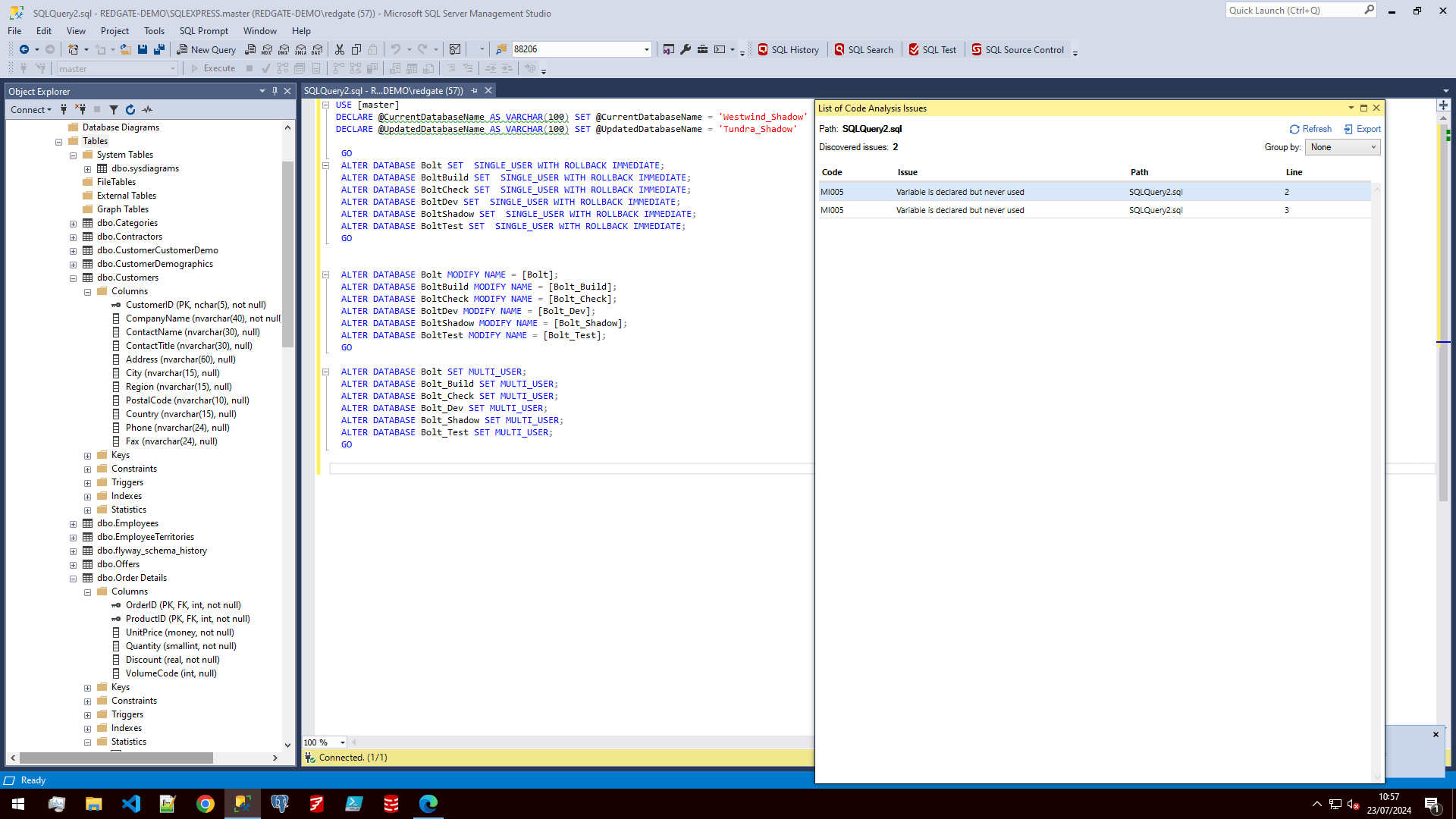Click the Export icon in Code Analysis
This screenshot has height=819, width=1456.
tap(1362, 129)
